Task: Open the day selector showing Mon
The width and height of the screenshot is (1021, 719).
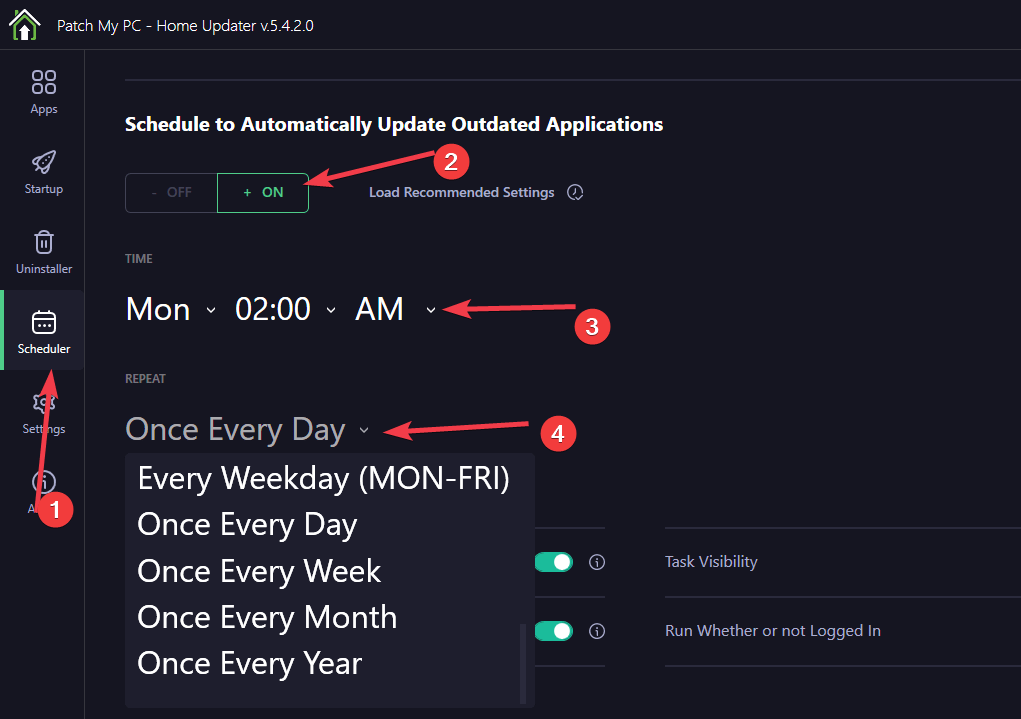Action: coord(170,309)
